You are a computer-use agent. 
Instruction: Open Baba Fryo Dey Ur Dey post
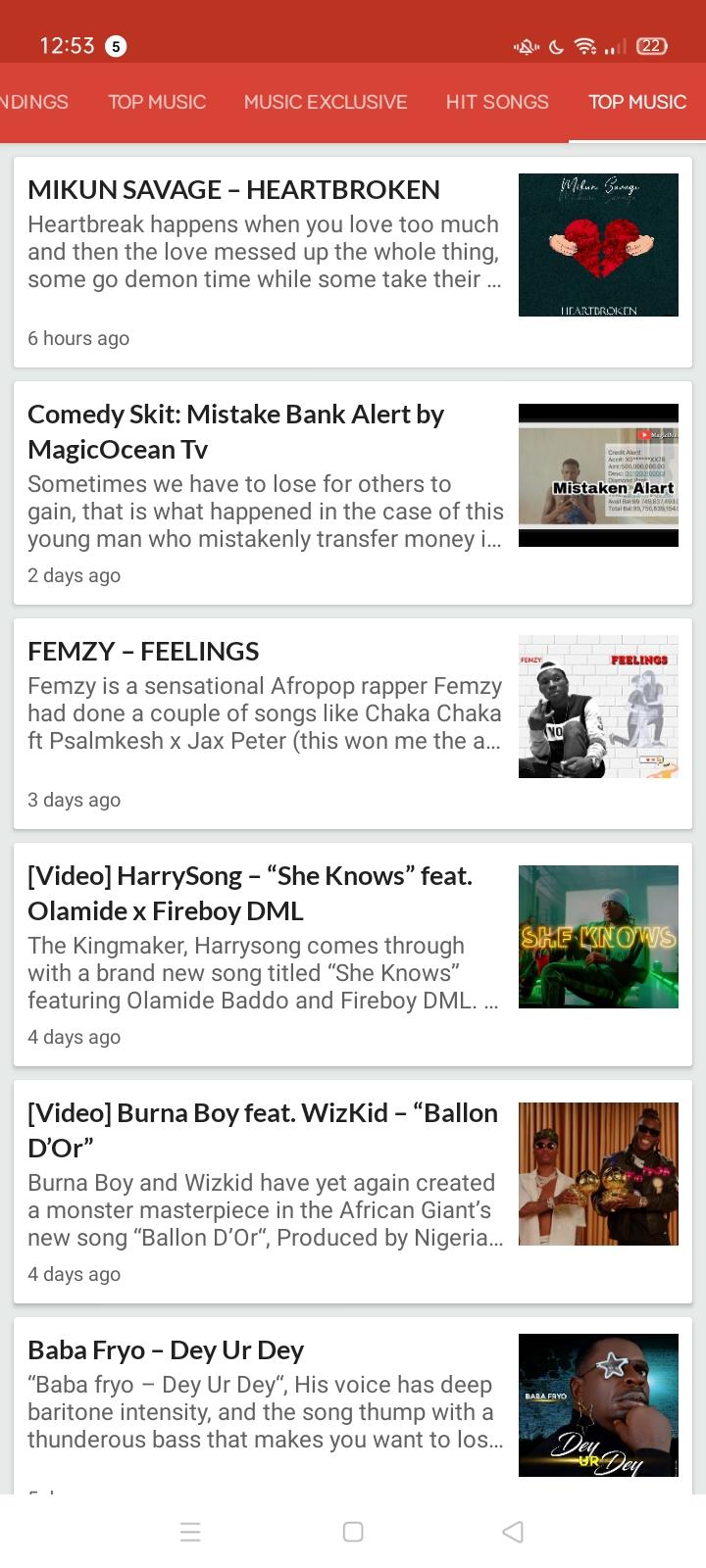click(x=166, y=1349)
